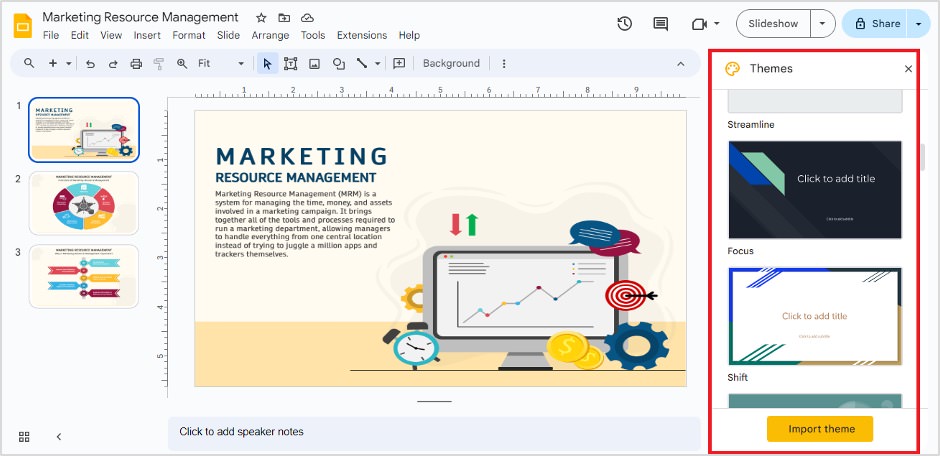Open the Insert menu
940x456 pixels.
[x=147, y=35]
